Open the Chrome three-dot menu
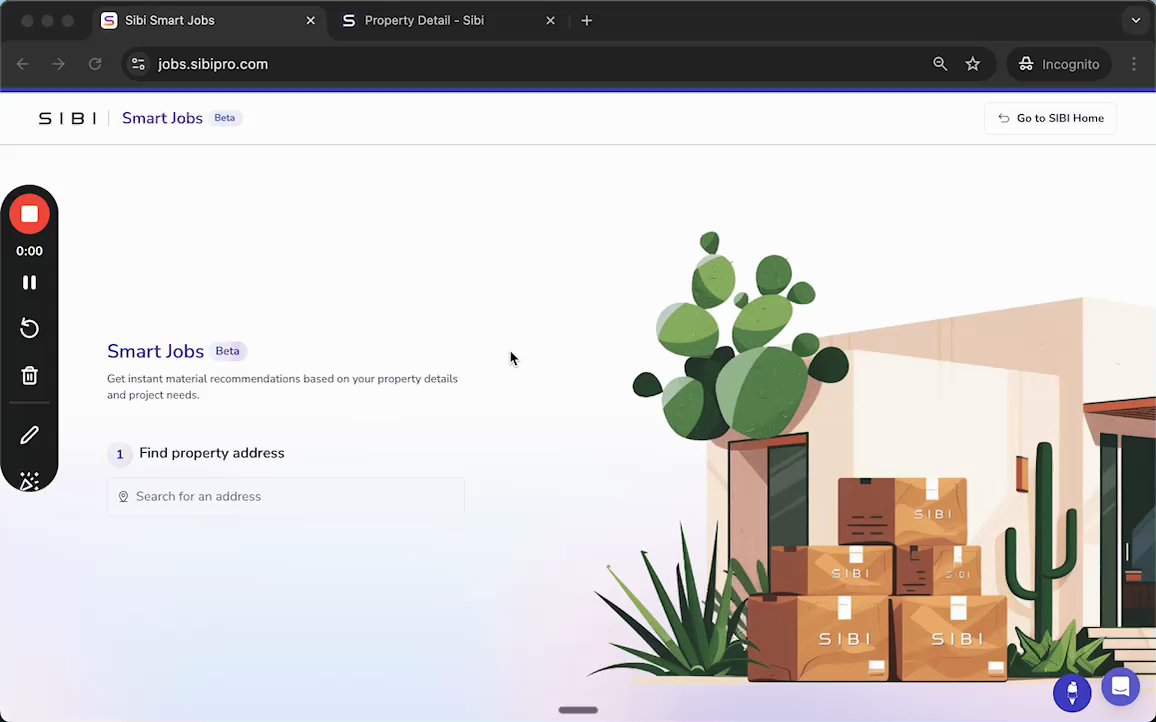 tap(1134, 64)
